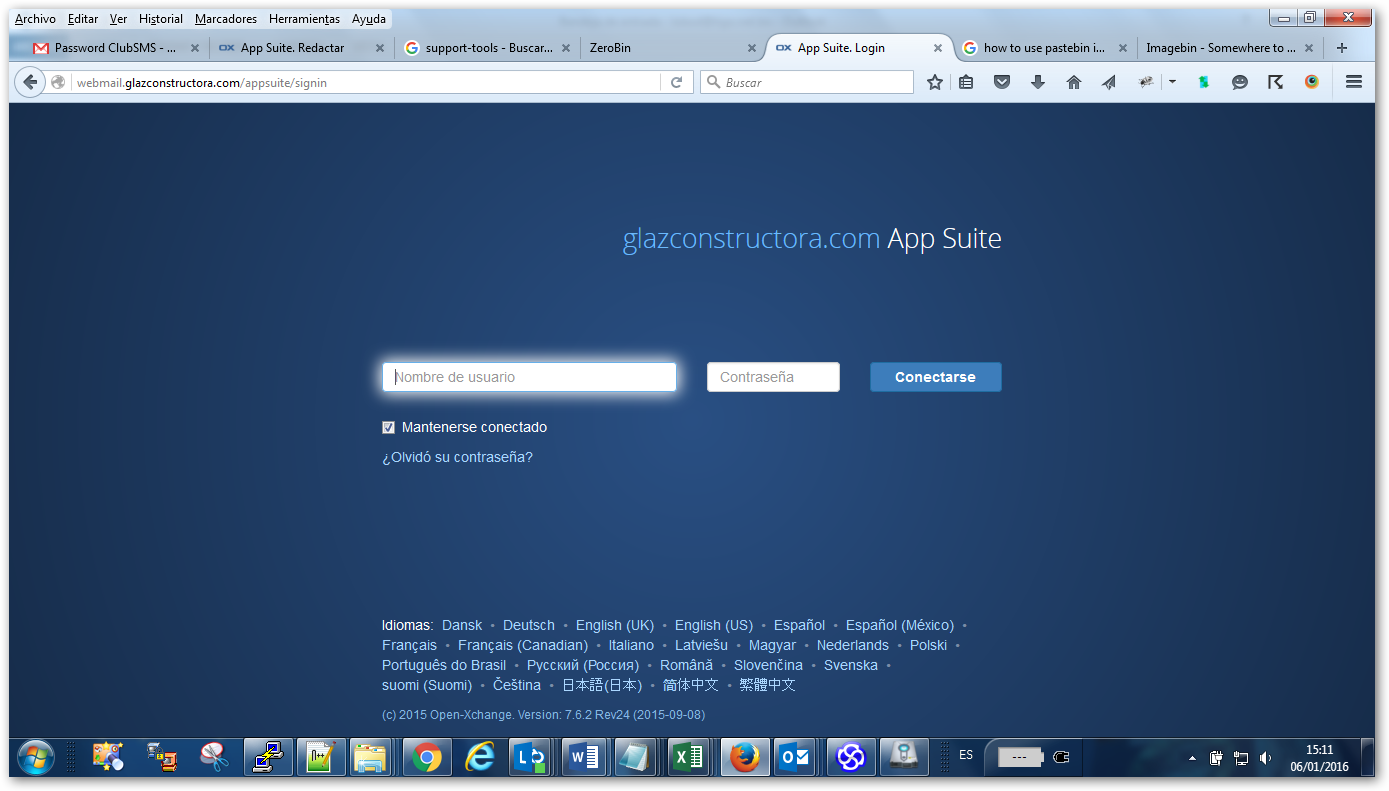This screenshot has width=1389, height=791.
Task: Reload the page with refresh icon
Action: [x=677, y=83]
